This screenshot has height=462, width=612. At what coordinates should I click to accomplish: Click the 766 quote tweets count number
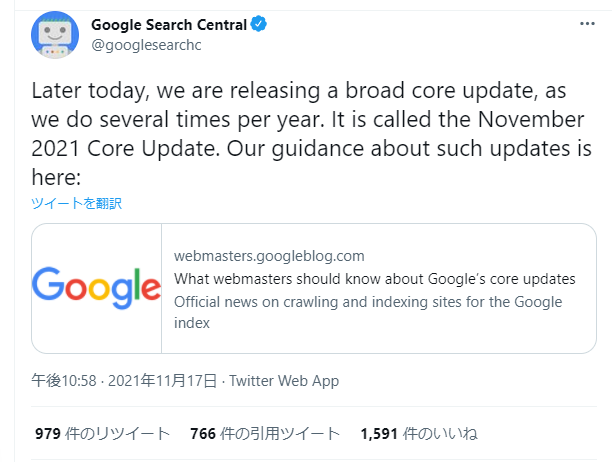[x=203, y=434]
